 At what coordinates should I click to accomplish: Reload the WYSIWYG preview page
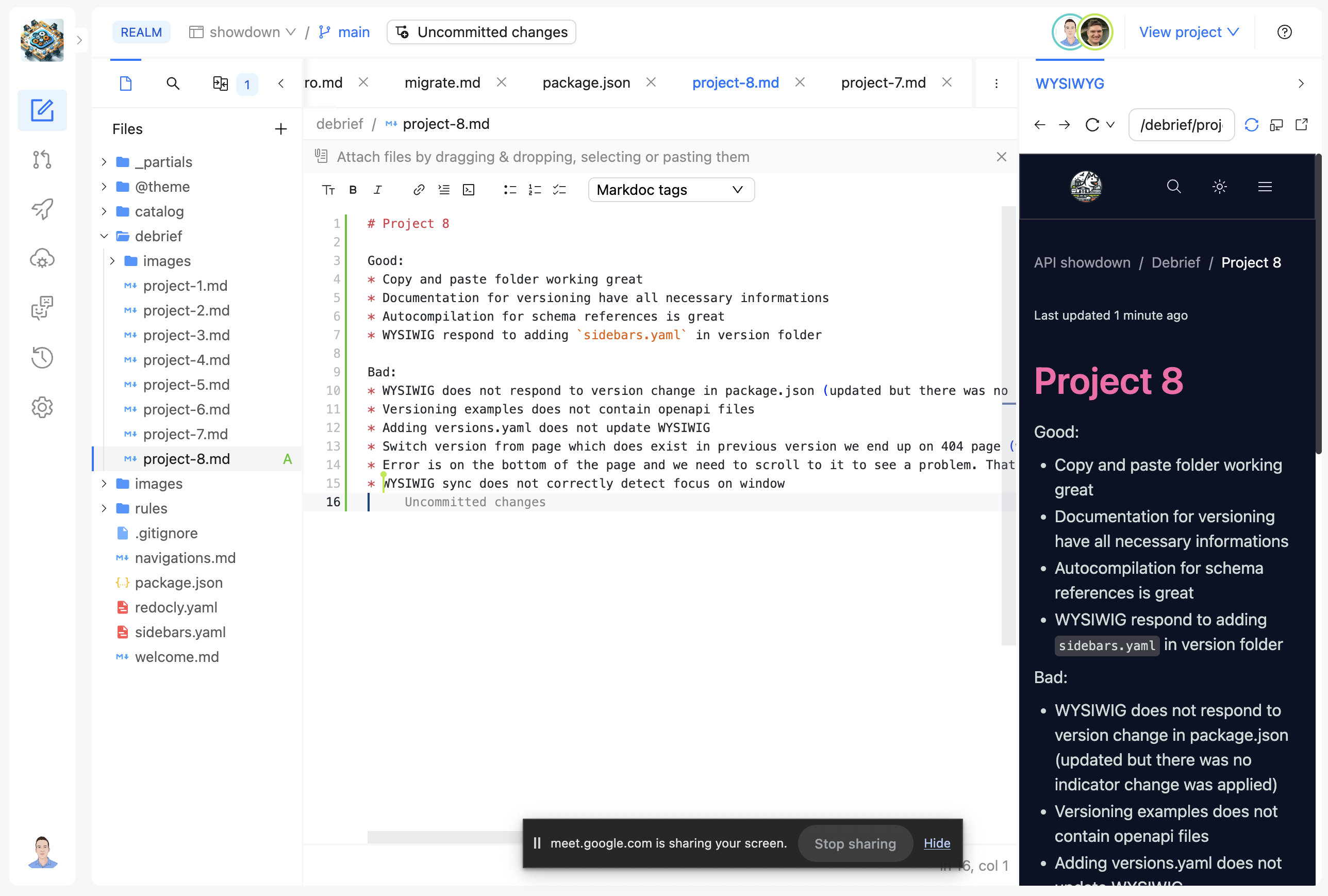pyautogui.click(x=1092, y=125)
